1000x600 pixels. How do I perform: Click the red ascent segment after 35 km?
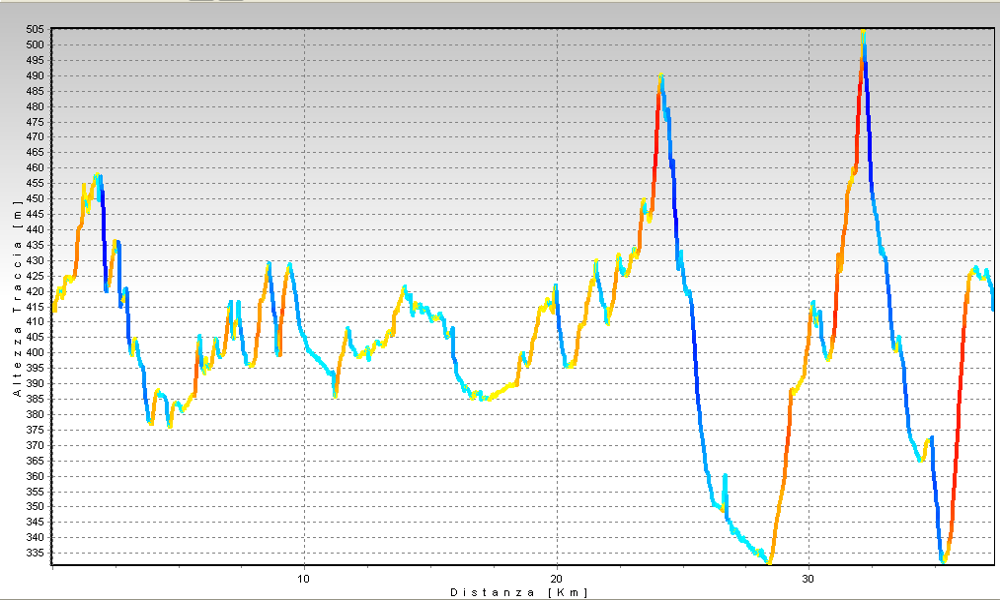pyautogui.click(x=958, y=400)
